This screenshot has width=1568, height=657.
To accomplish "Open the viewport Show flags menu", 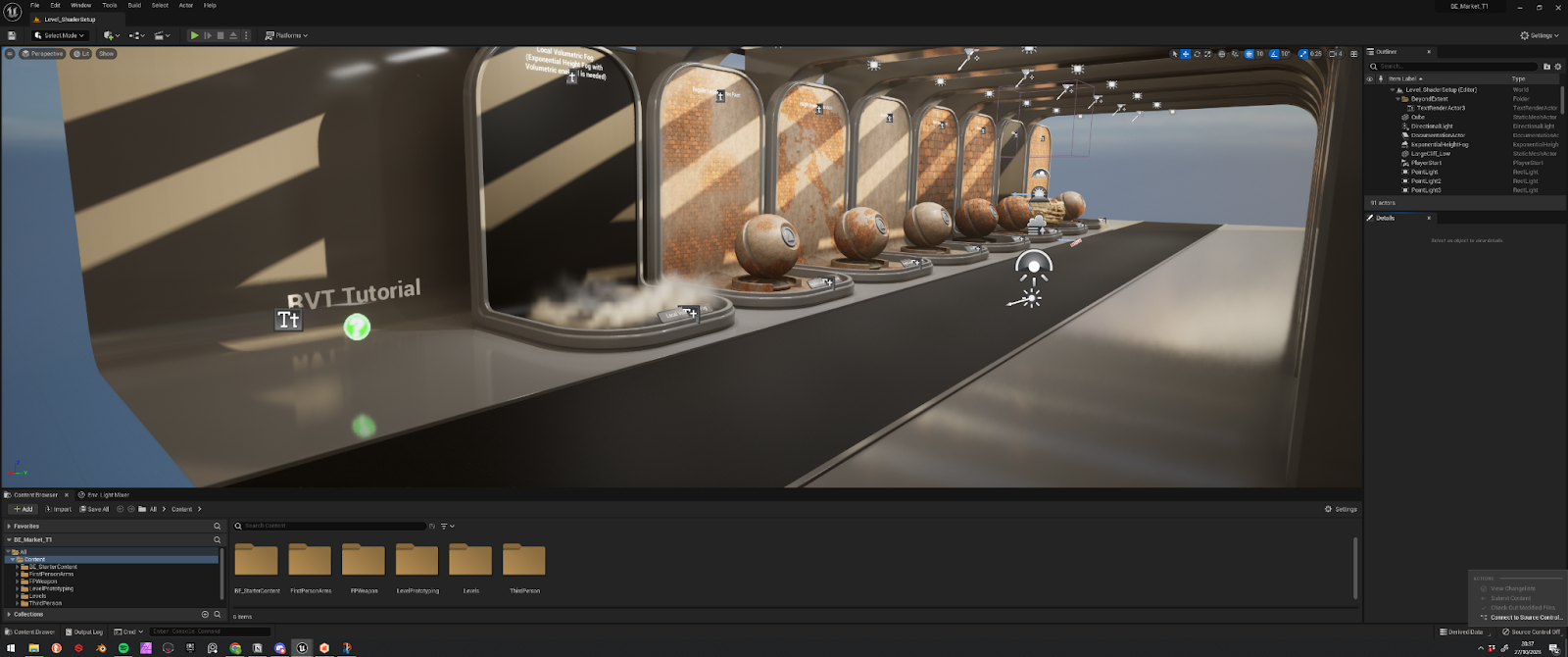I will pos(106,54).
